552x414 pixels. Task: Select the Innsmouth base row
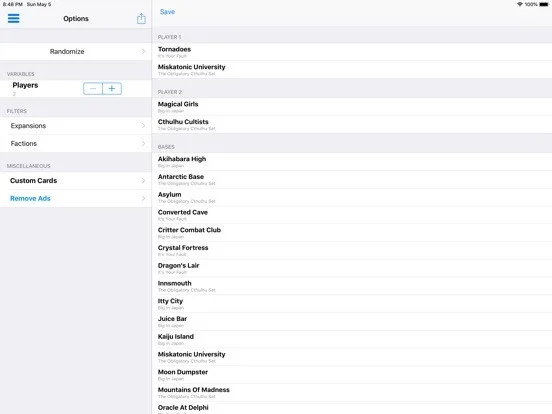click(x=352, y=286)
